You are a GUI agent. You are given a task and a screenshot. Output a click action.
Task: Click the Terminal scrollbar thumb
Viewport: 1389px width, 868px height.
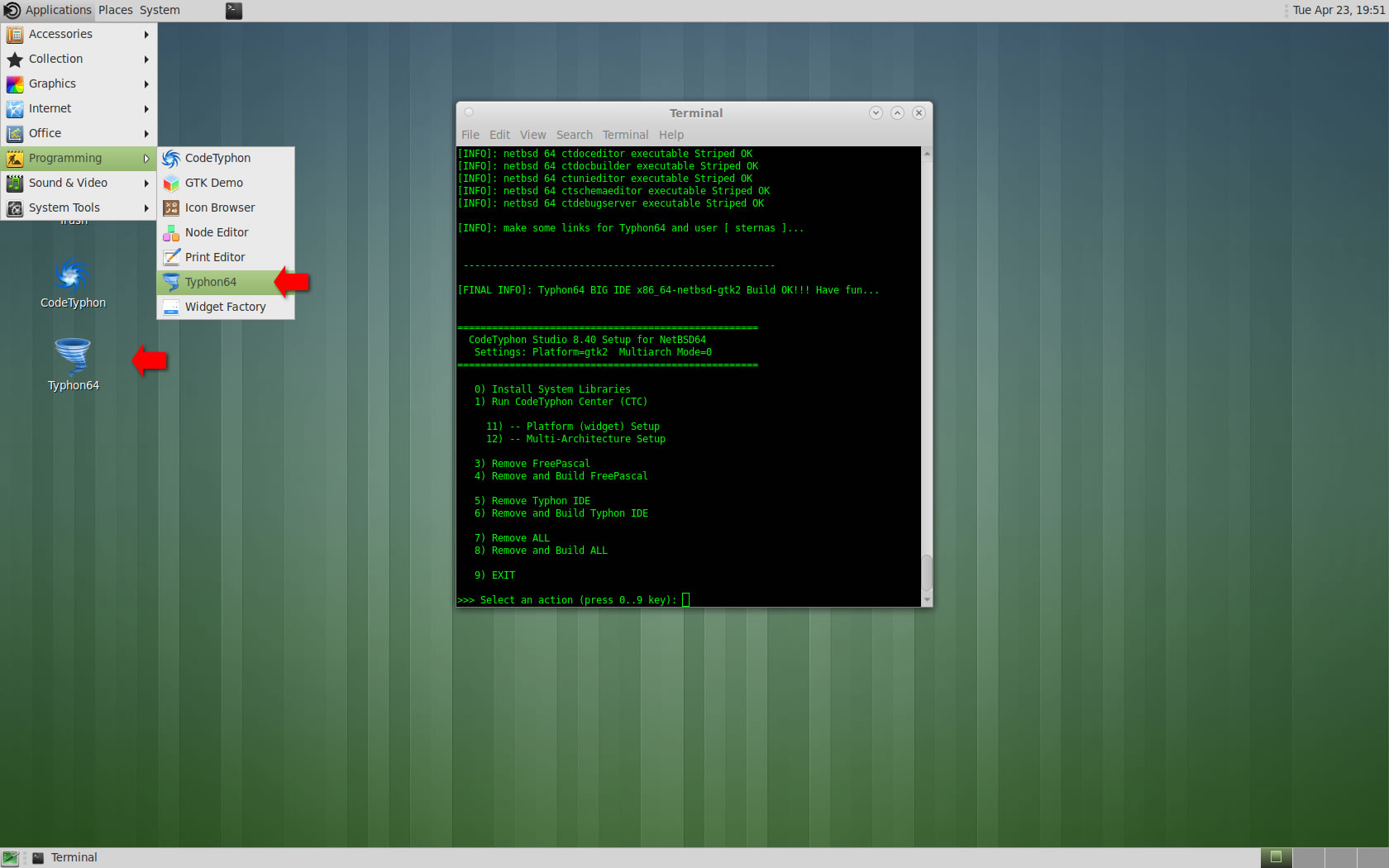tap(927, 572)
